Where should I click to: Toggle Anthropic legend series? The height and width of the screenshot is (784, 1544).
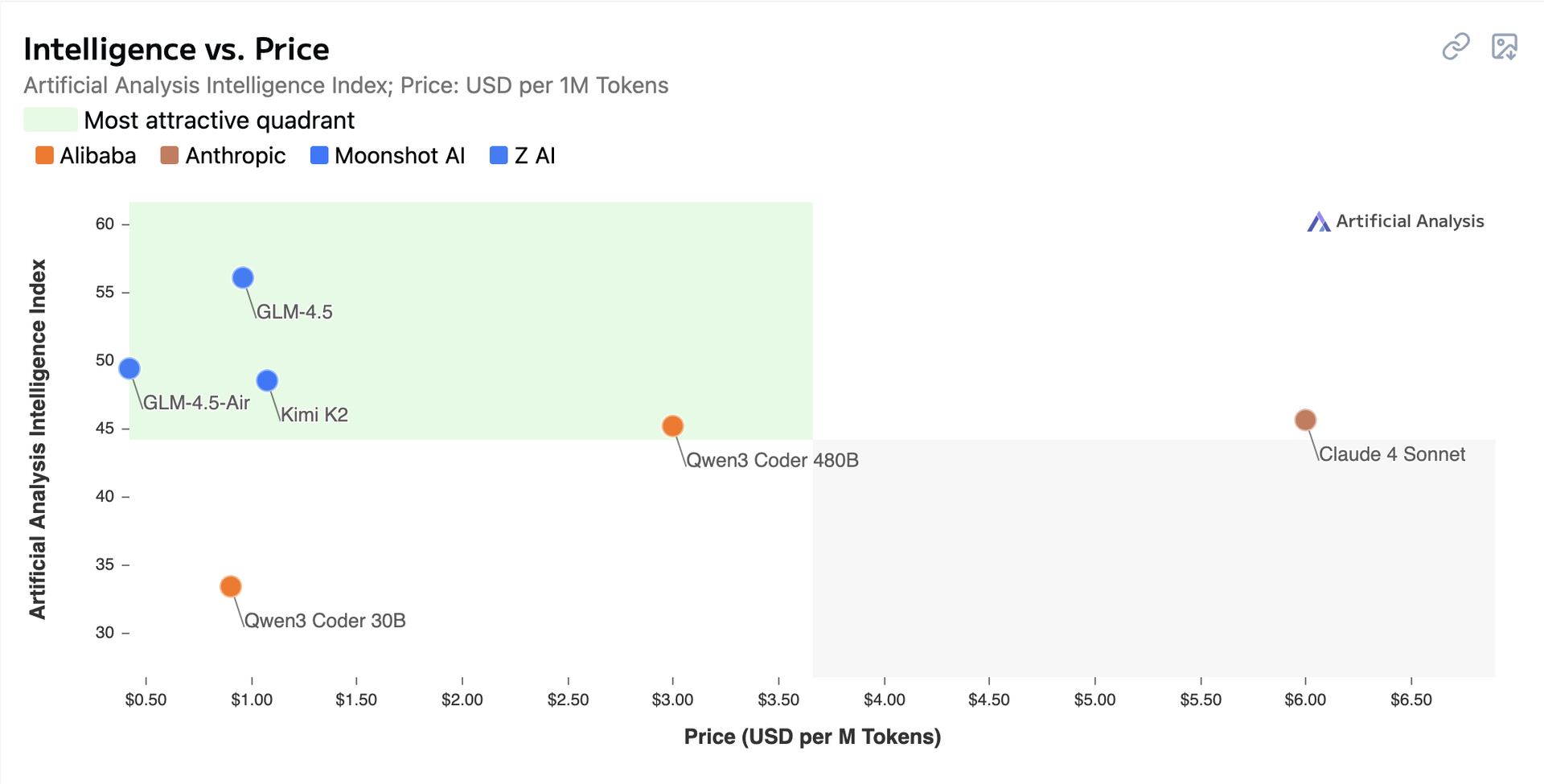coord(224,155)
